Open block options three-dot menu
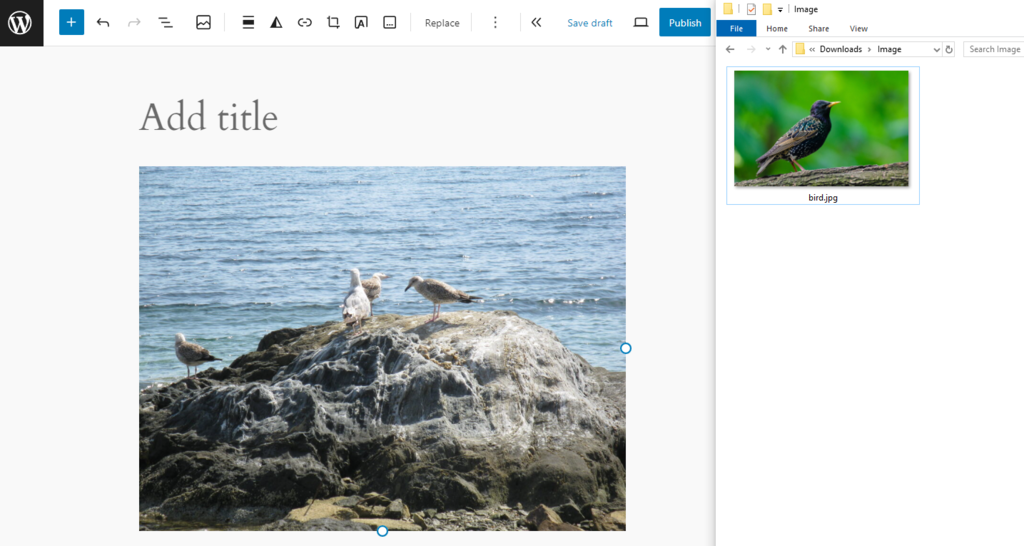This screenshot has width=1024, height=546. click(x=495, y=22)
